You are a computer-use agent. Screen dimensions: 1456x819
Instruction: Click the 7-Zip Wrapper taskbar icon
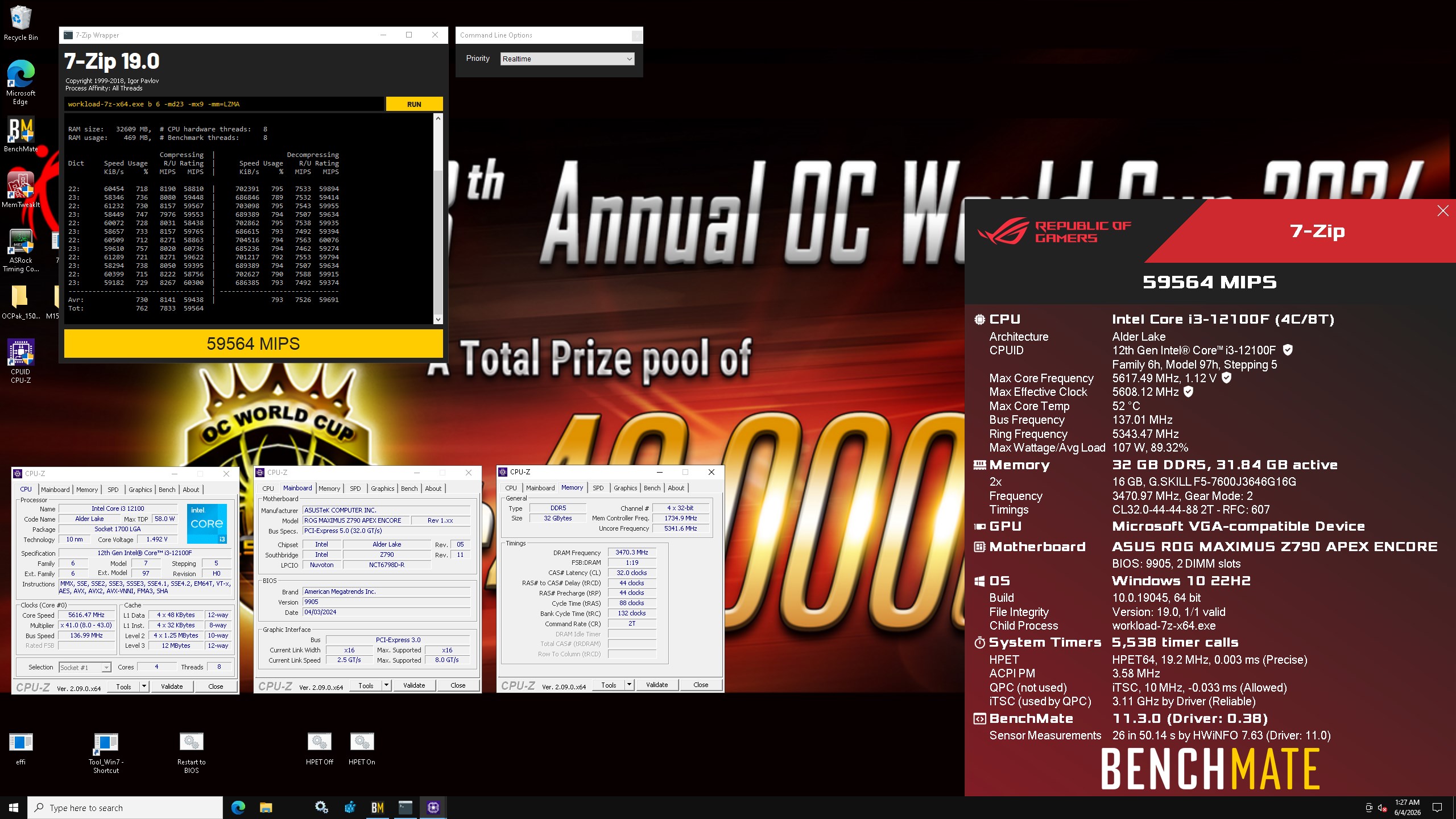pyautogui.click(x=405, y=808)
